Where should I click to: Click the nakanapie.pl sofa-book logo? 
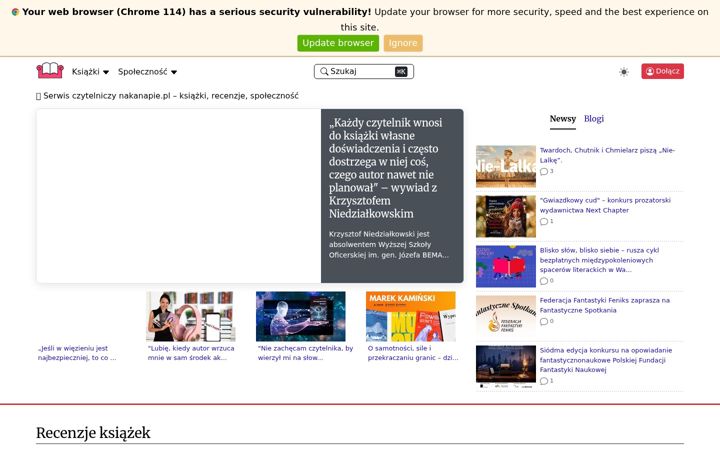coord(50,70)
